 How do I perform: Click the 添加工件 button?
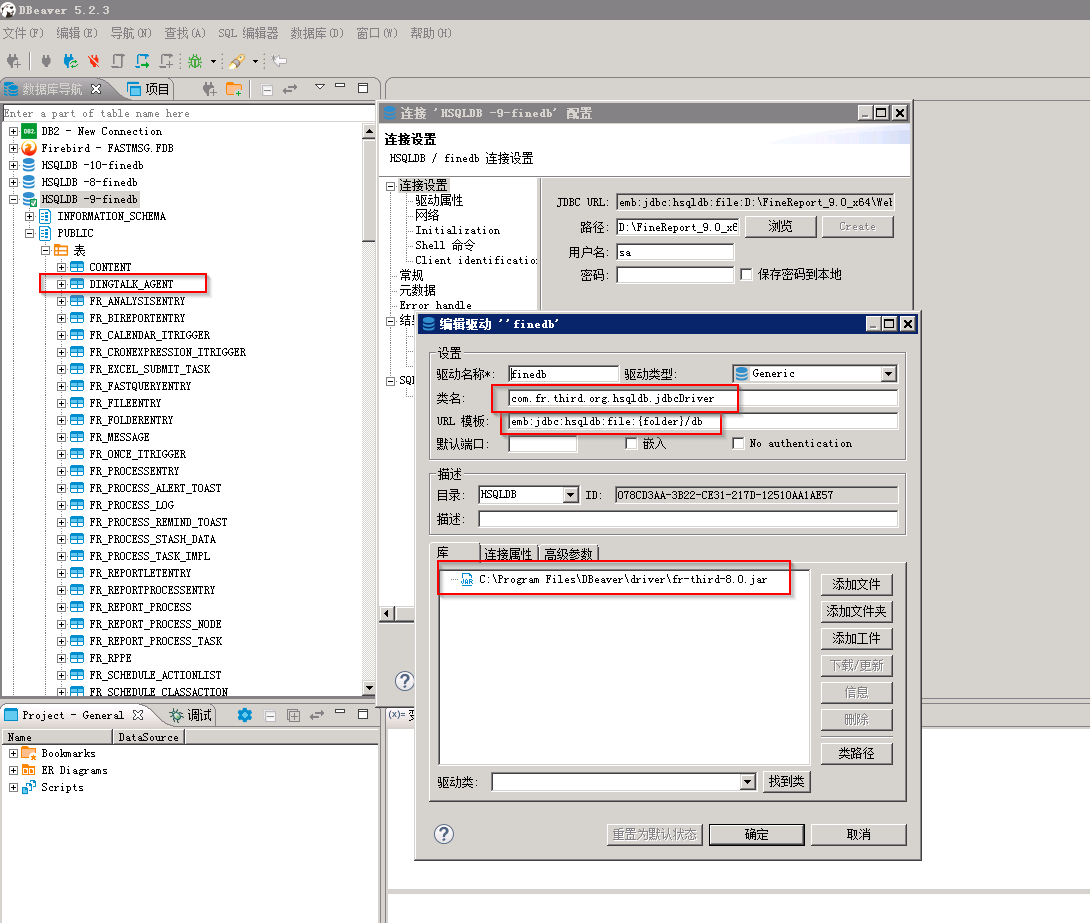(x=856, y=639)
